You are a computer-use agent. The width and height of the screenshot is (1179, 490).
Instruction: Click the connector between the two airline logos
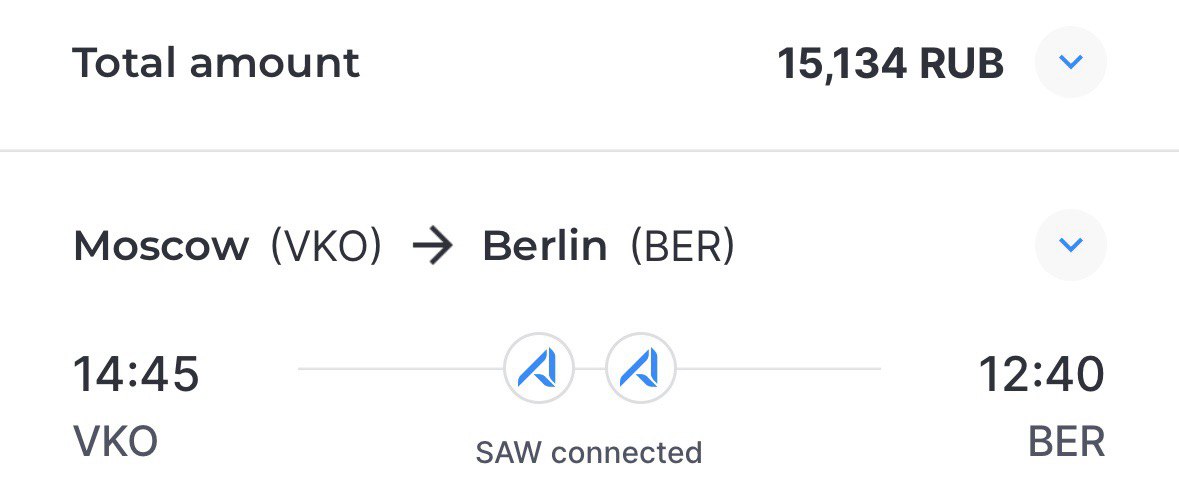point(590,369)
